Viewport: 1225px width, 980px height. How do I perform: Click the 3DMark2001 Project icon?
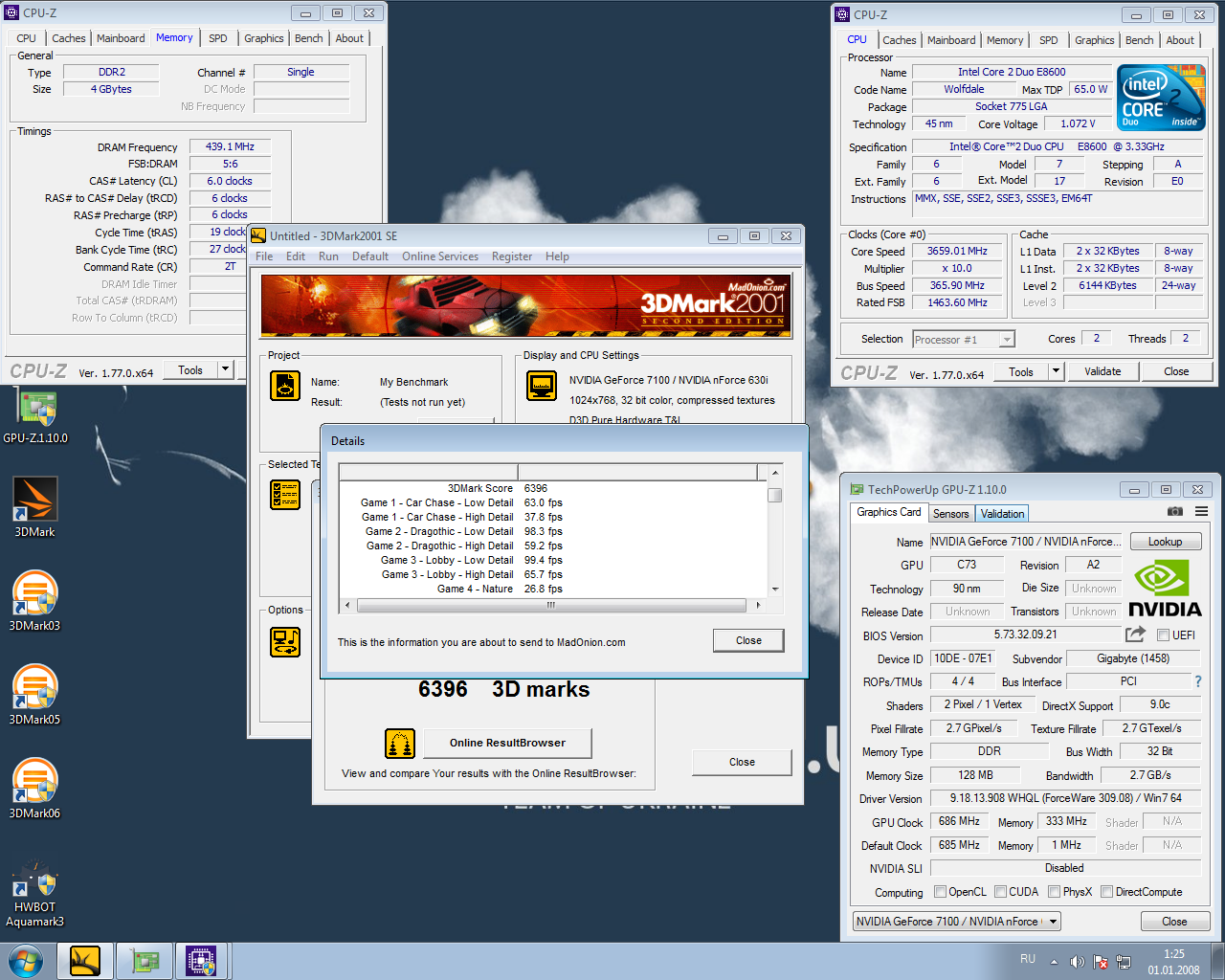285,385
